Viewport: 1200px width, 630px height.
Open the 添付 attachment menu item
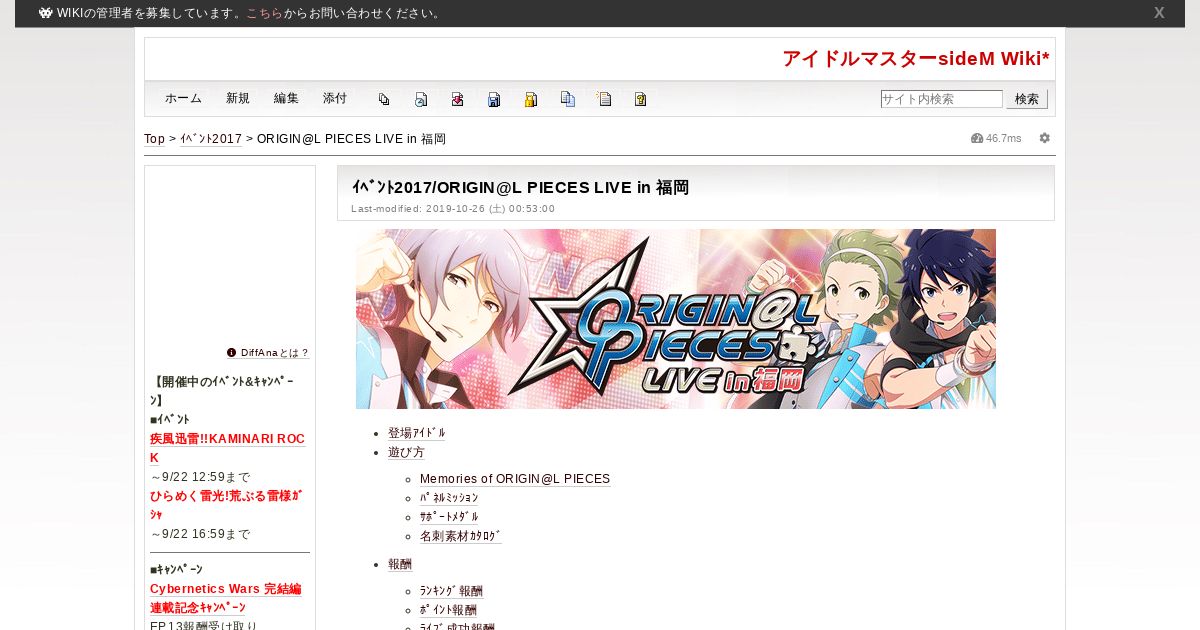pos(335,98)
